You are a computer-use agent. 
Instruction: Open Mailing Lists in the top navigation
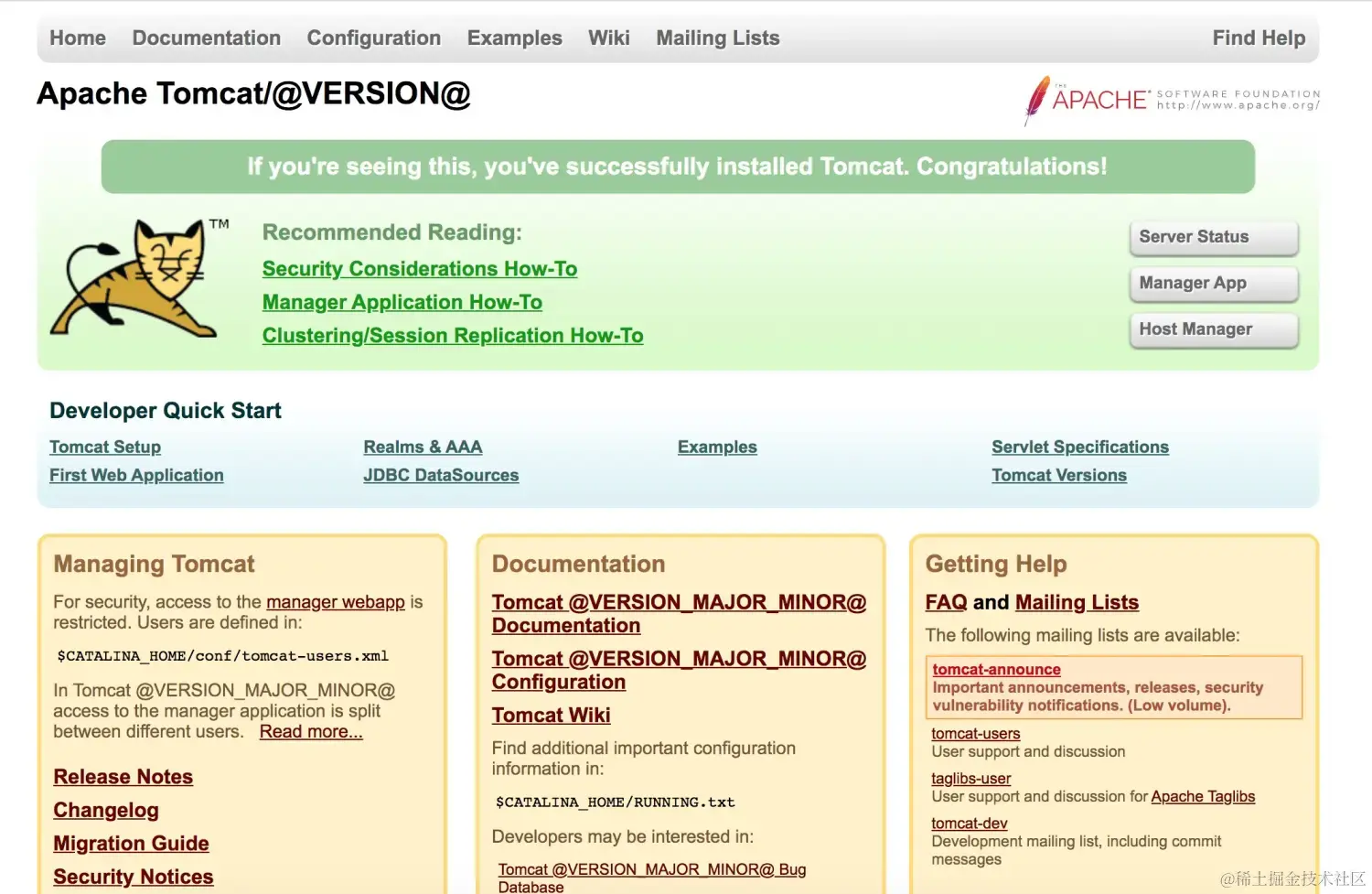click(x=718, y=38)
